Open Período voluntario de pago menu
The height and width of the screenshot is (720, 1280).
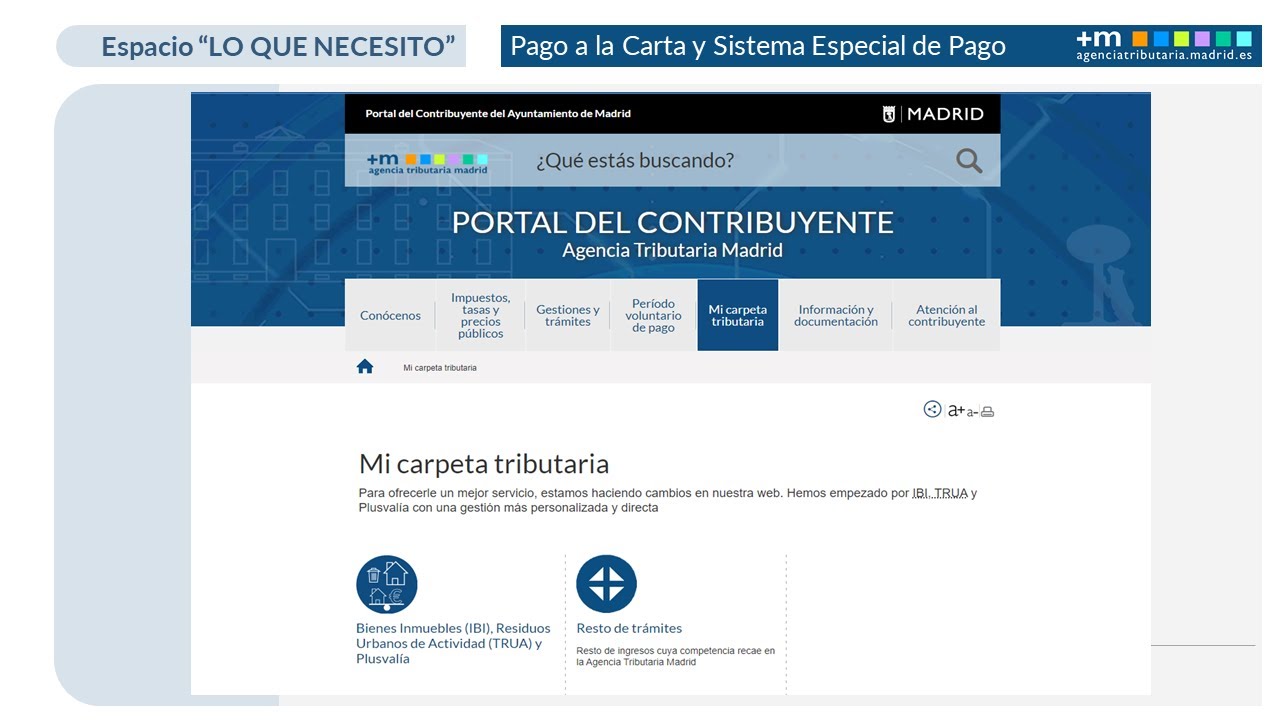[654, 316]
